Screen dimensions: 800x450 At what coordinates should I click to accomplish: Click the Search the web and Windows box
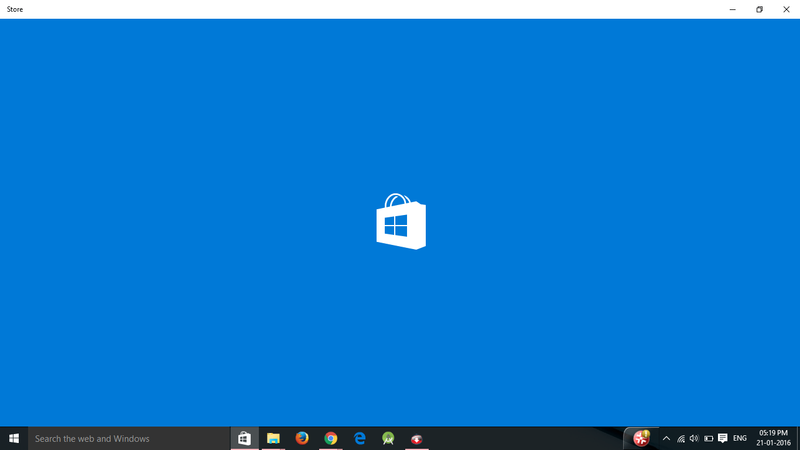pyautogui.click(x=129, y=438)
